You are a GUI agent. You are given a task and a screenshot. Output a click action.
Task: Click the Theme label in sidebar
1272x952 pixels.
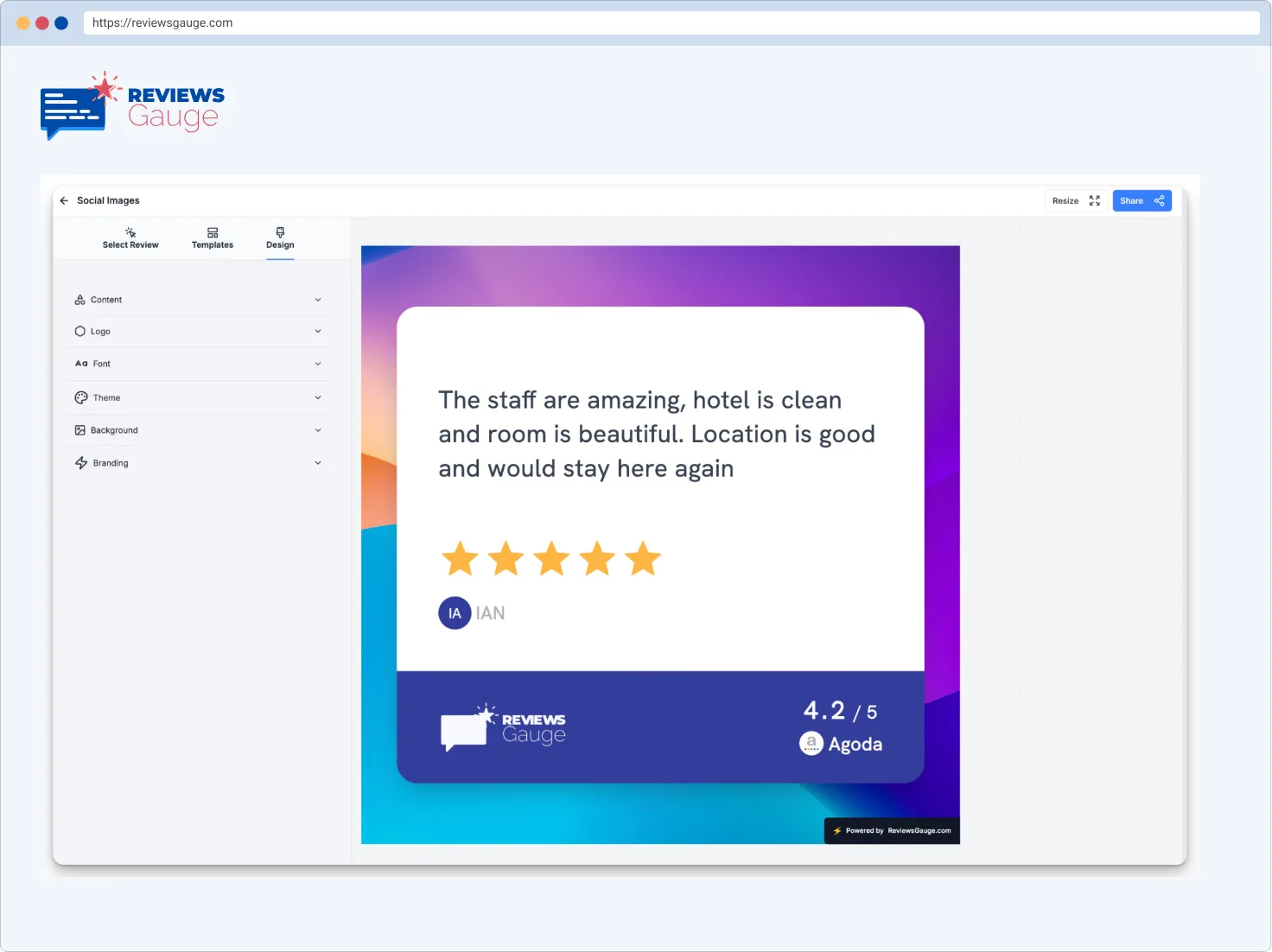point(106,397)
